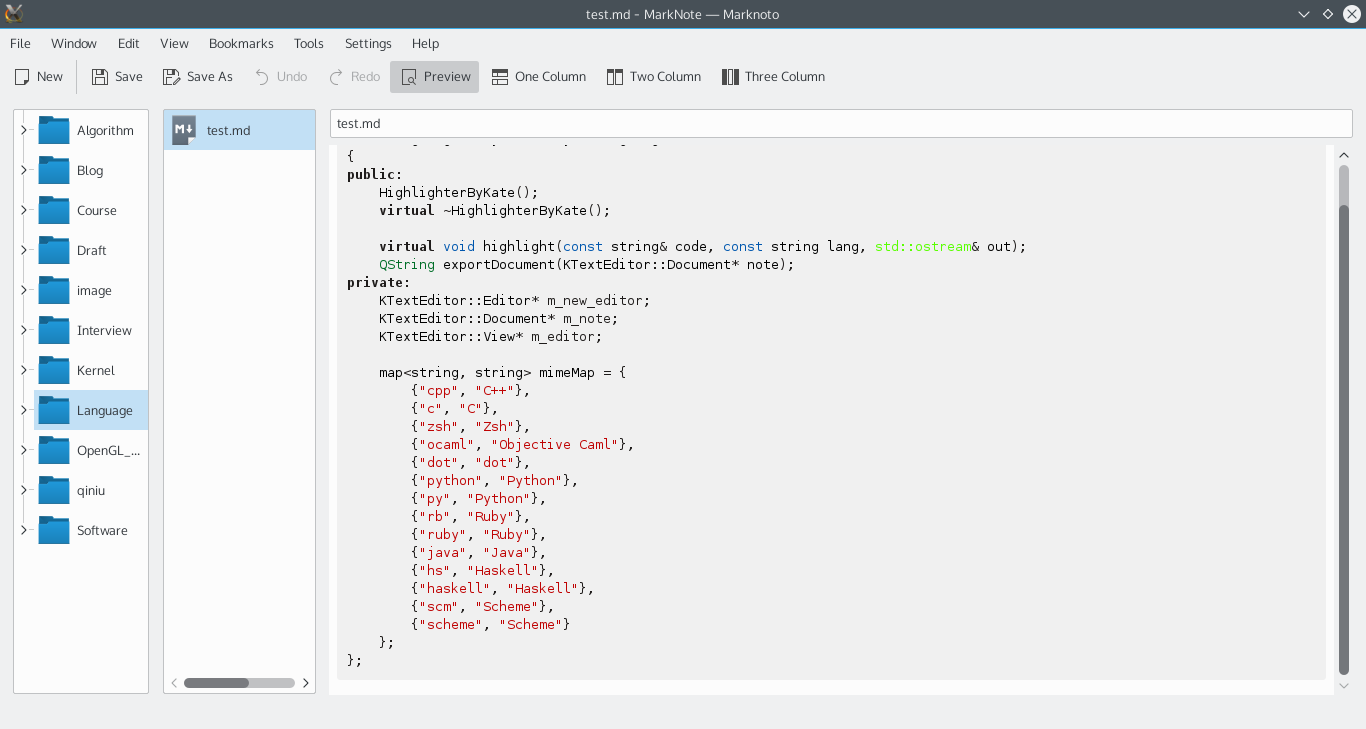Expand the Language folder arrow
Screen dimensions: 1366x729
pyautogui.click(x=24, y=410)
